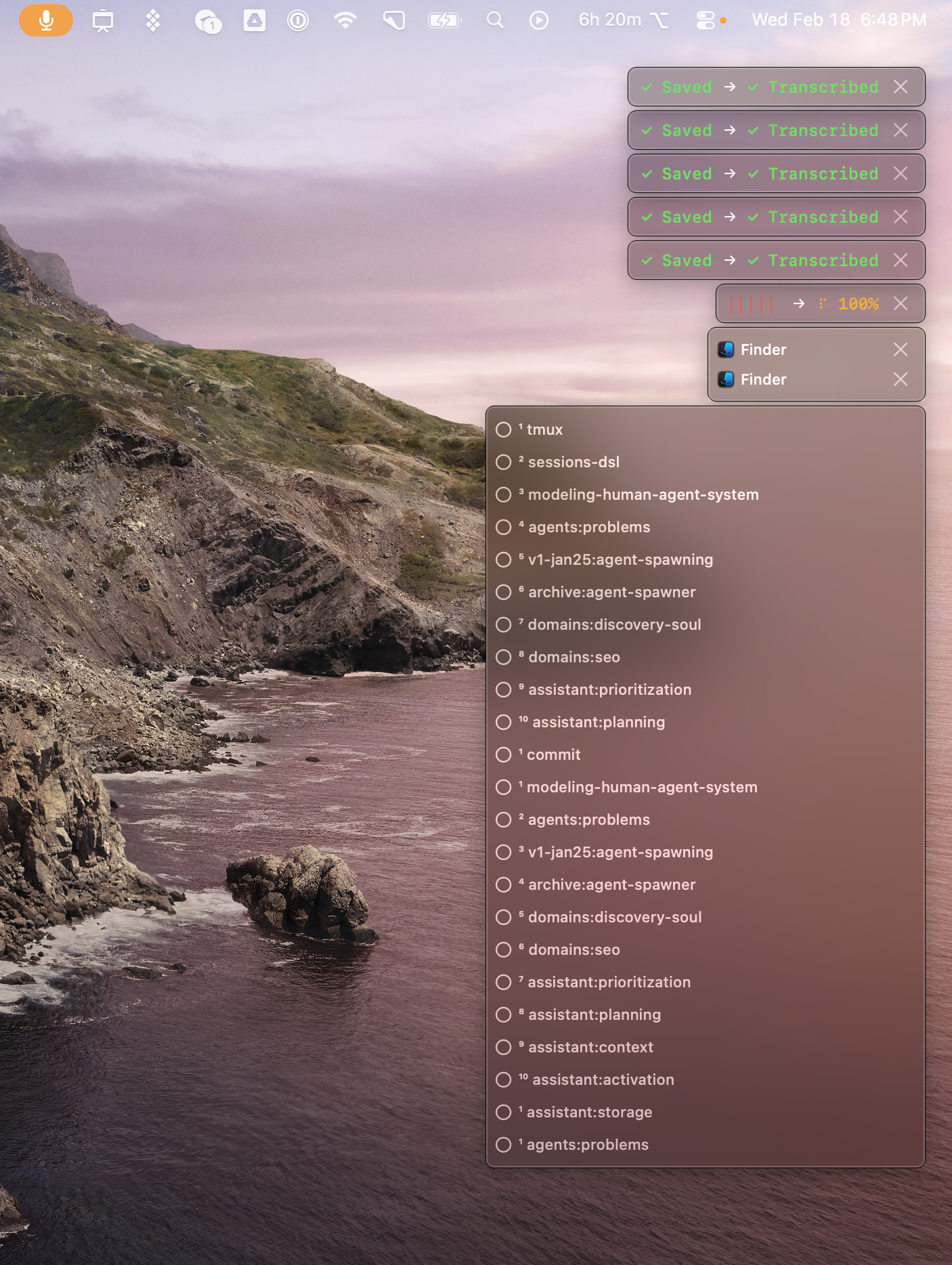Select radio circle for item 4 agents:problems
952x1265 pixels.
pos(504,527)
